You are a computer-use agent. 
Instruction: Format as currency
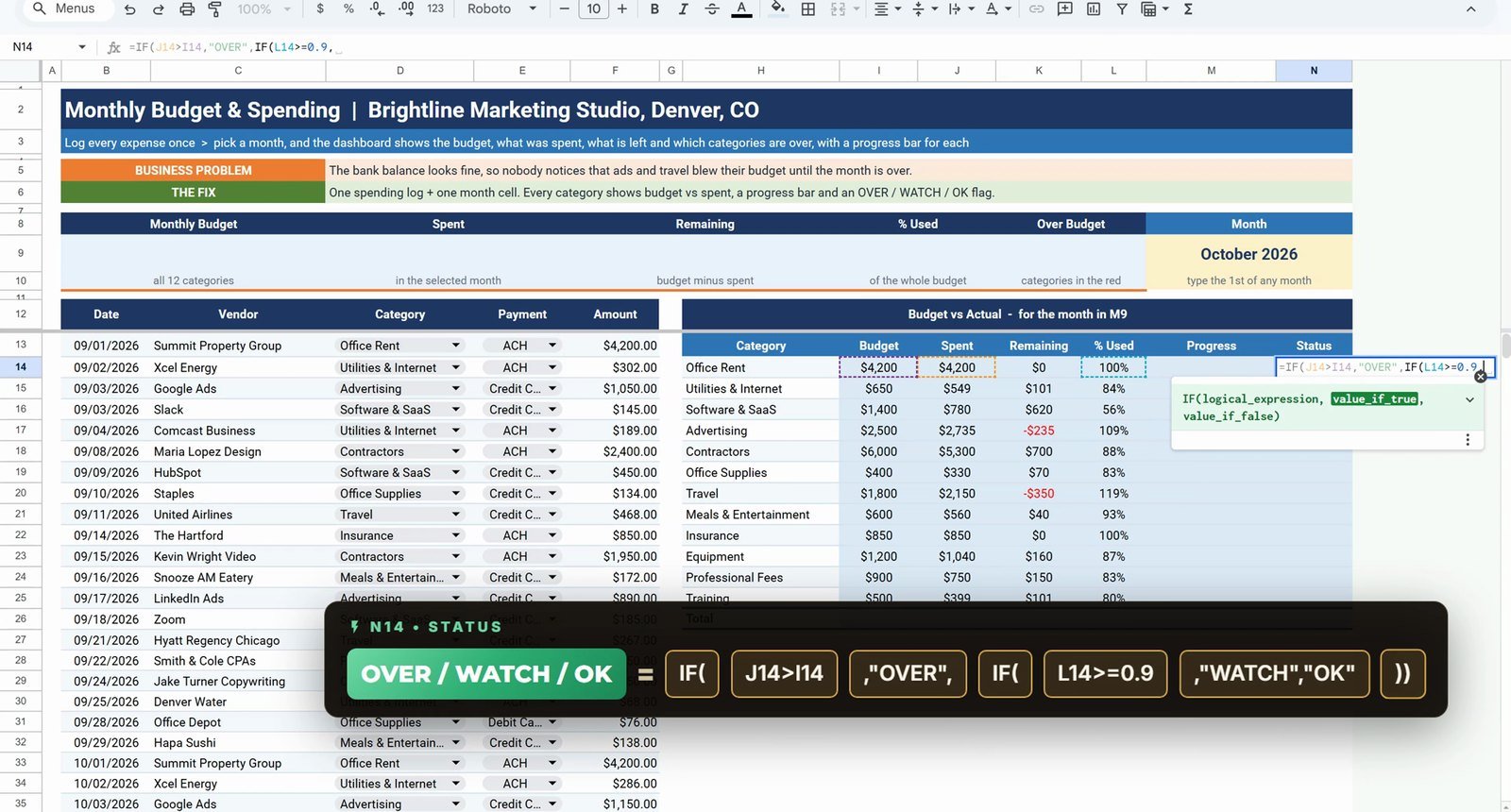[x=320, y=8]
